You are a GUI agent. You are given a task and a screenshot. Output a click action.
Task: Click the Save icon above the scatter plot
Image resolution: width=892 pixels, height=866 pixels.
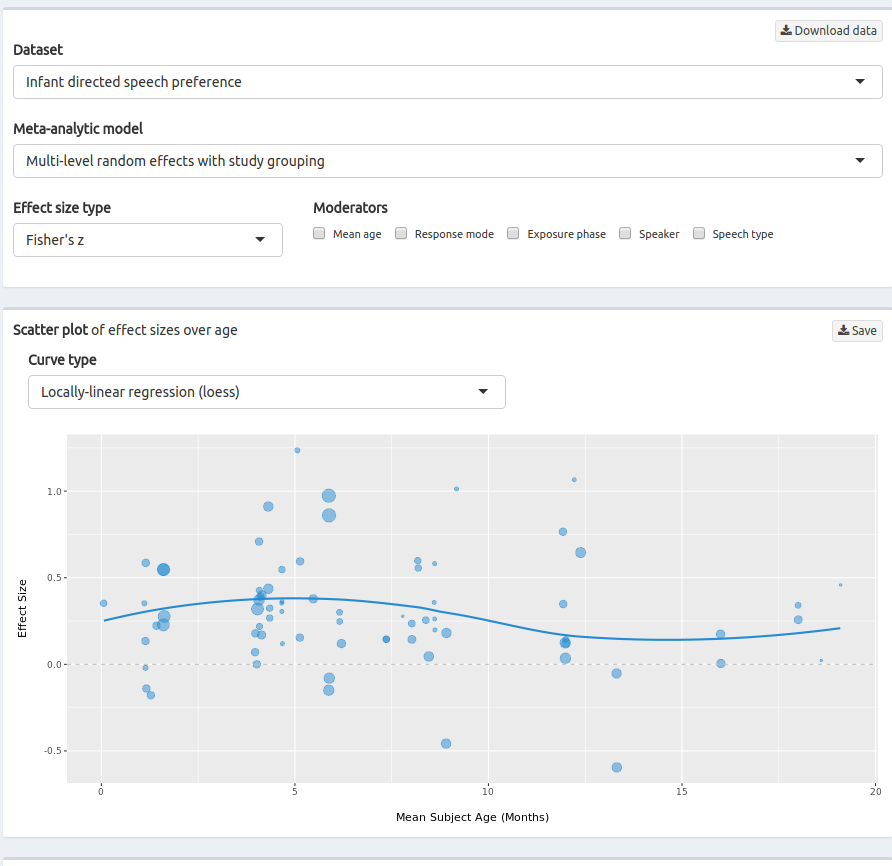click(843, 331)
